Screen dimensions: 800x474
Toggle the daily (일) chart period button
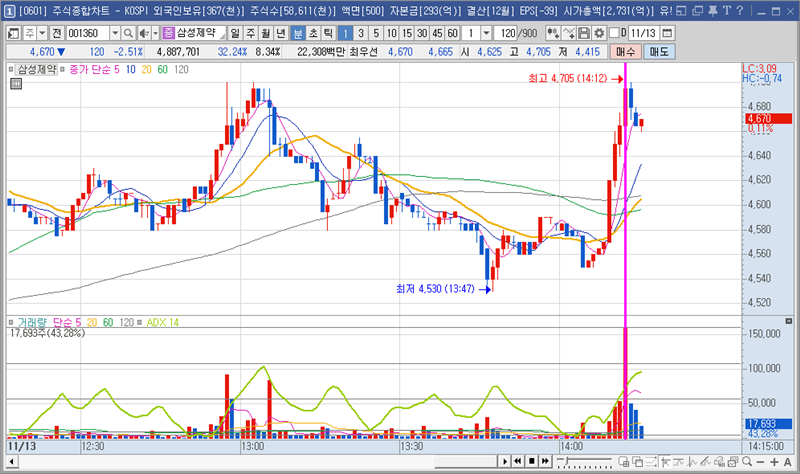coord(236,33)
